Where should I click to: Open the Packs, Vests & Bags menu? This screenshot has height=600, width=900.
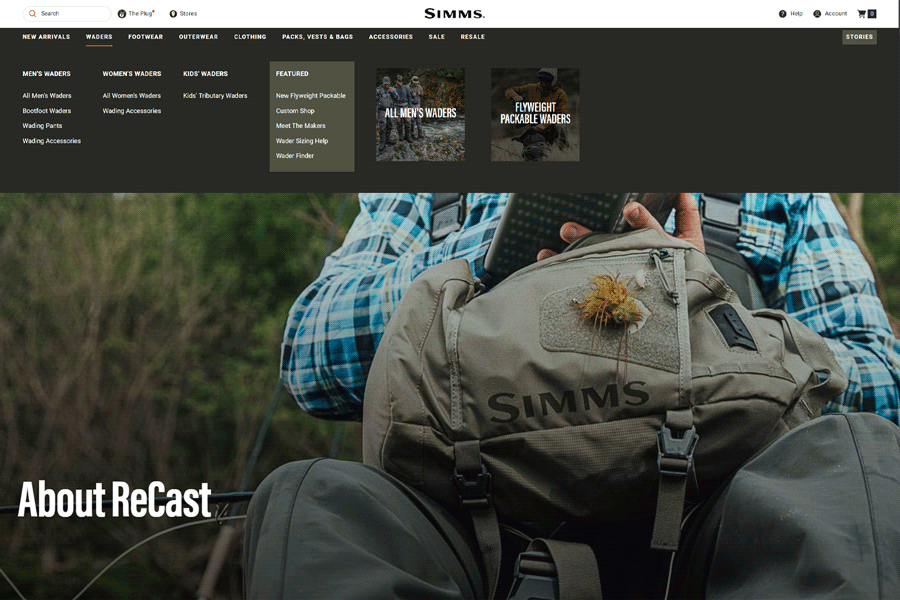(317, 37)
